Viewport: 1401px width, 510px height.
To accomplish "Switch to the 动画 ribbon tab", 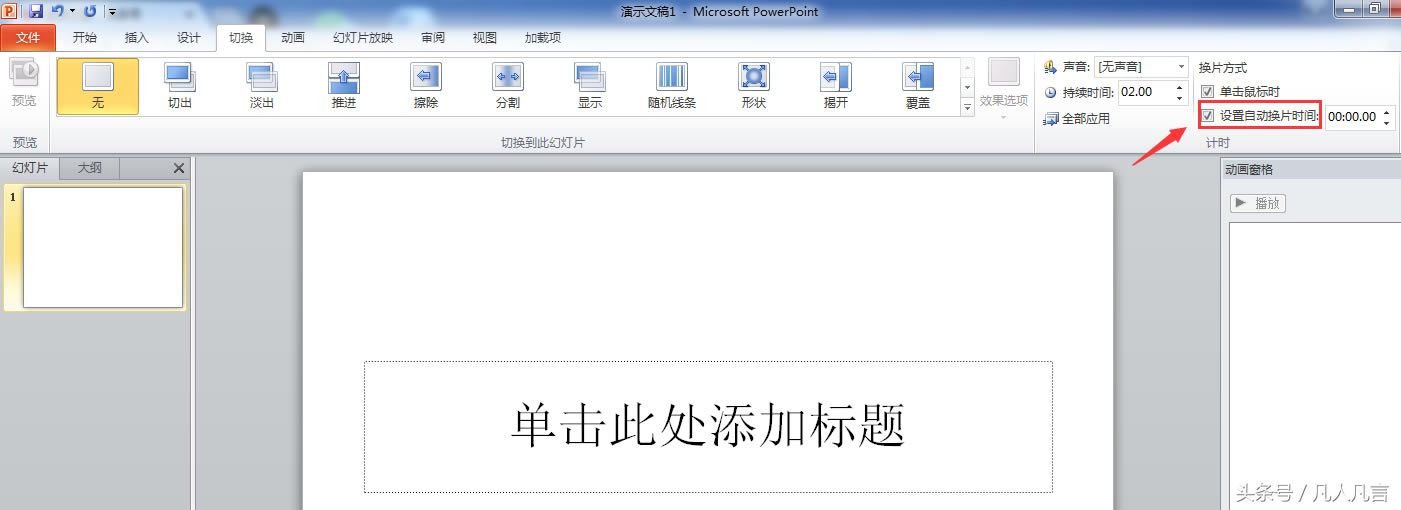I will click(x=293, y=38).
